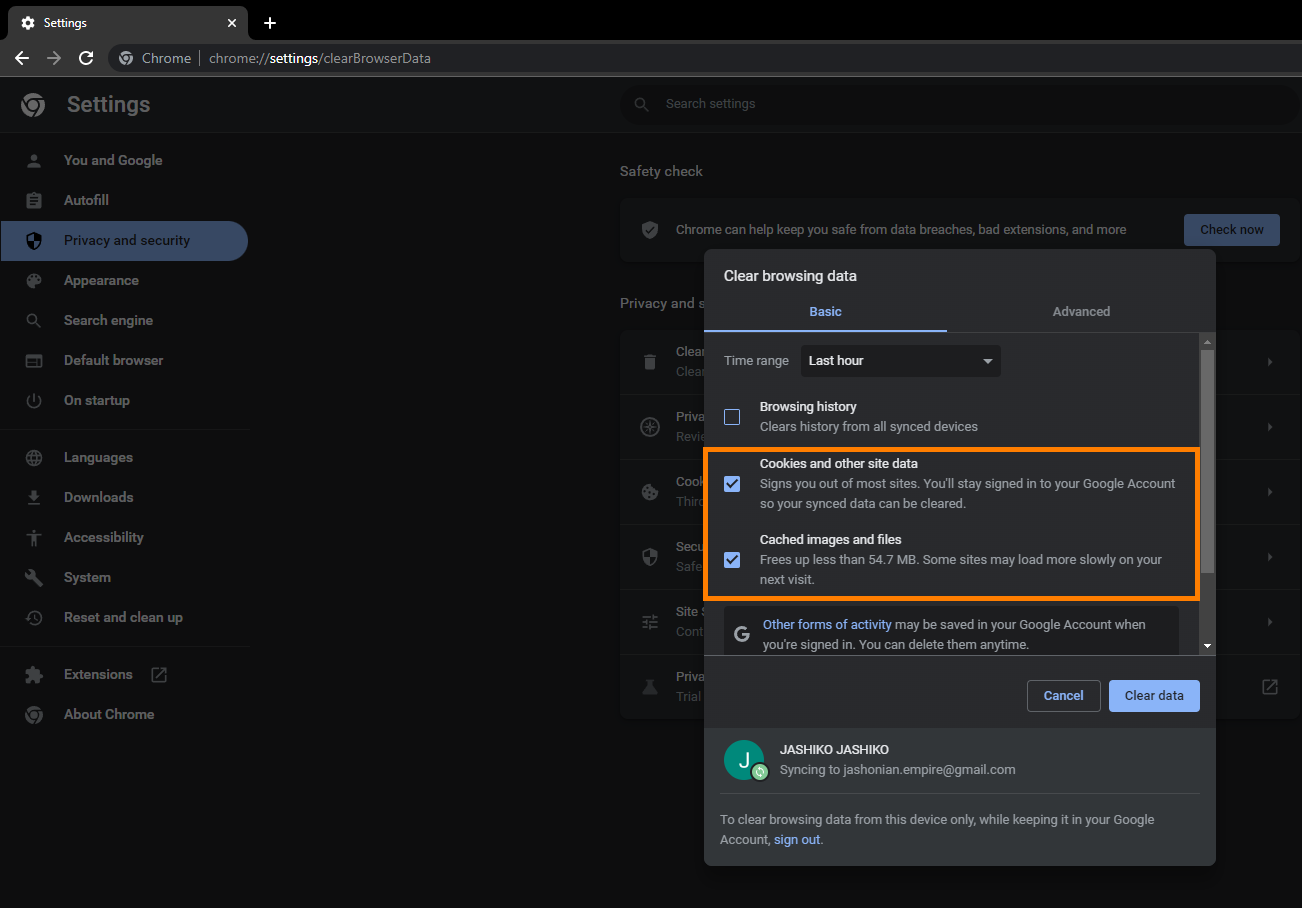Click the browser Forward arrow
Viewport: 1302px width, 908px height.
click(54, 58)
